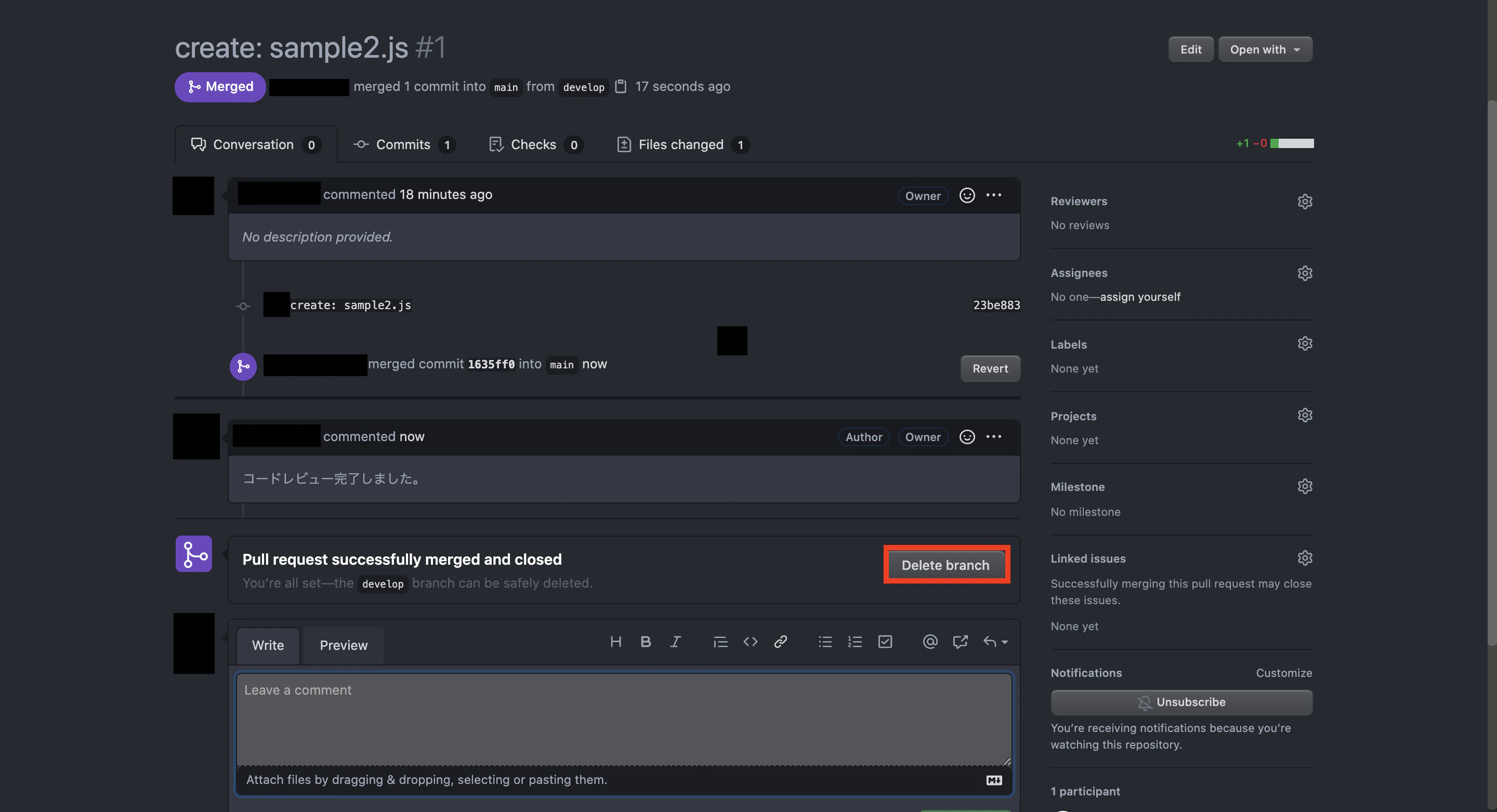Insert code with the angle brackets icon
This screenshot has width=1497, height=812.
750,641
